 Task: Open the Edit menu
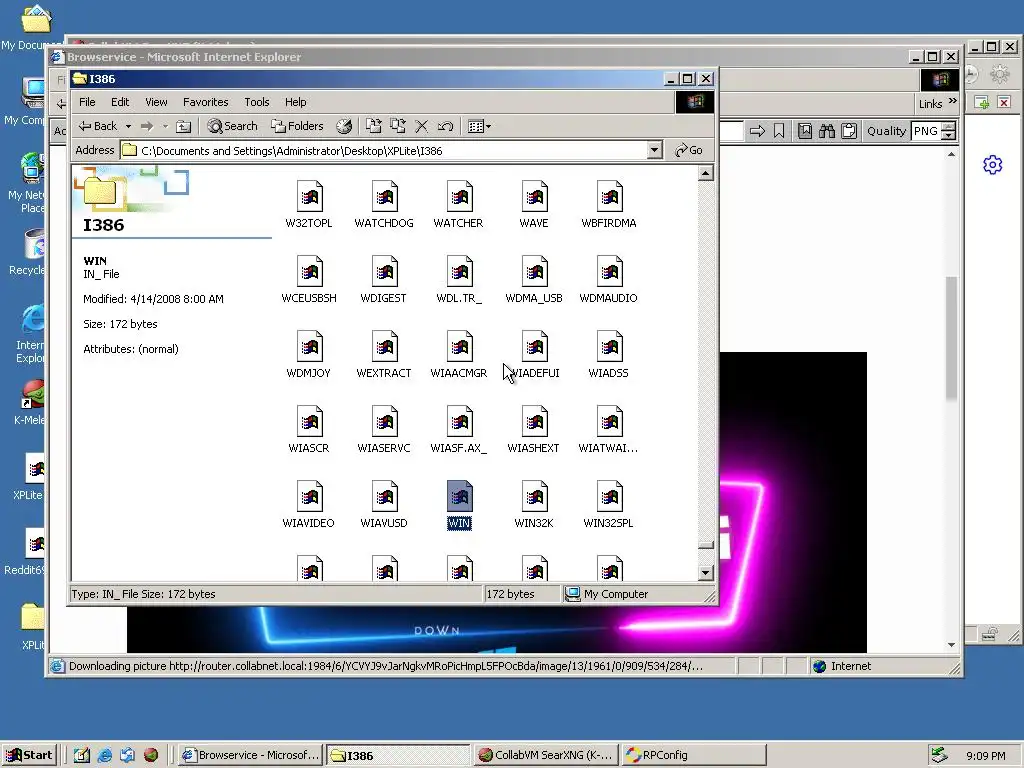click(x=120, y=102)
